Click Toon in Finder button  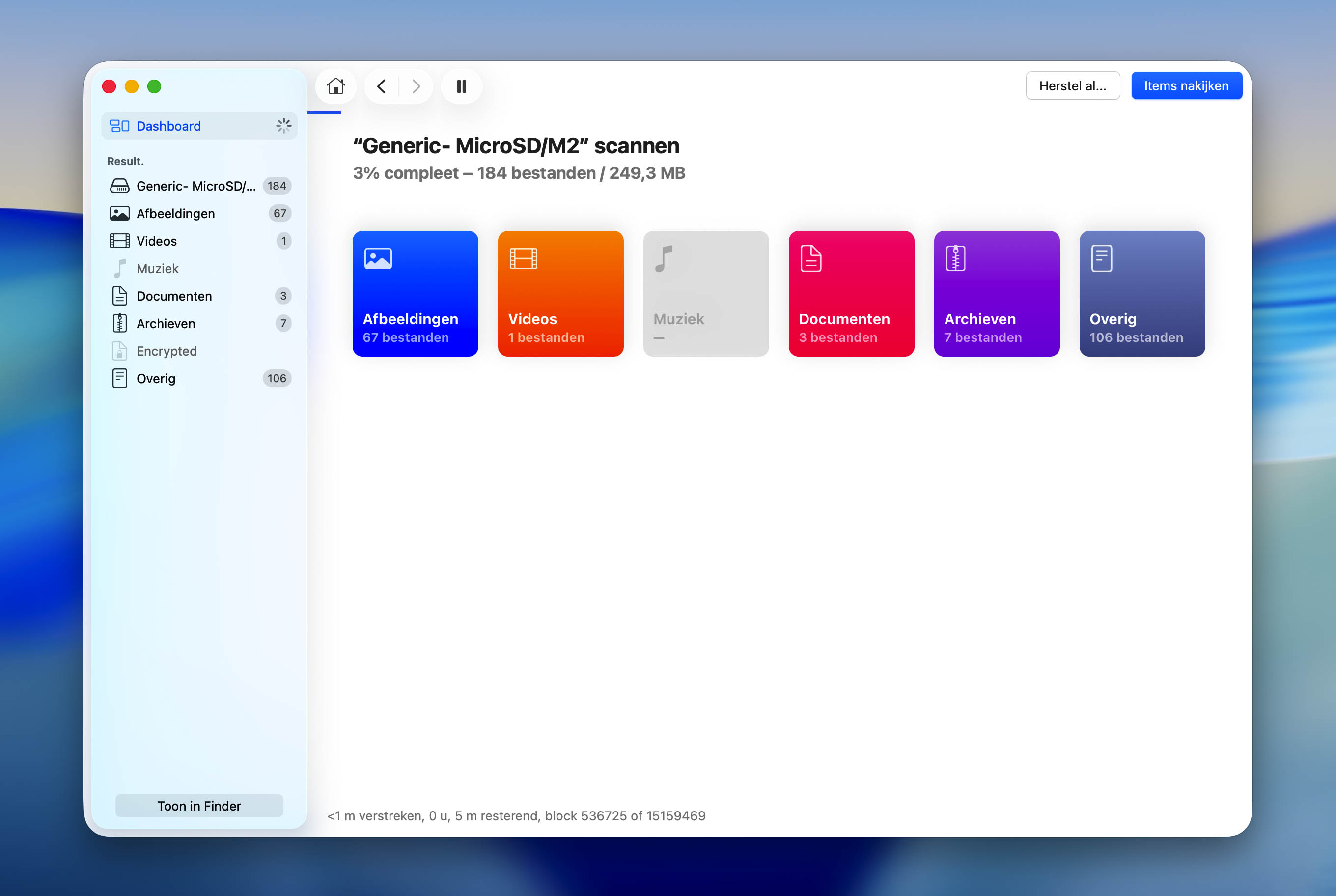coord(199,806)
